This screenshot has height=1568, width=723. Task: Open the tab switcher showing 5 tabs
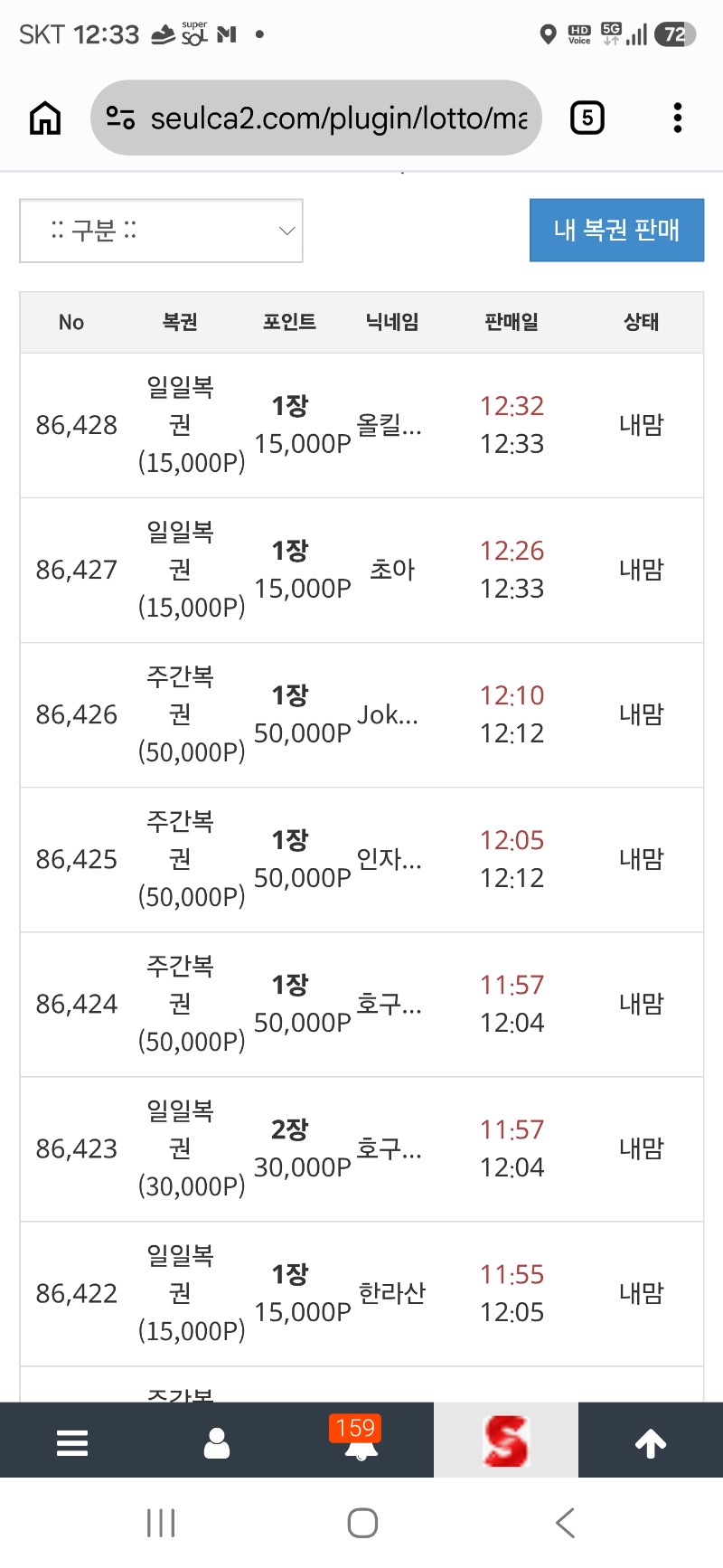click(587, 118)
